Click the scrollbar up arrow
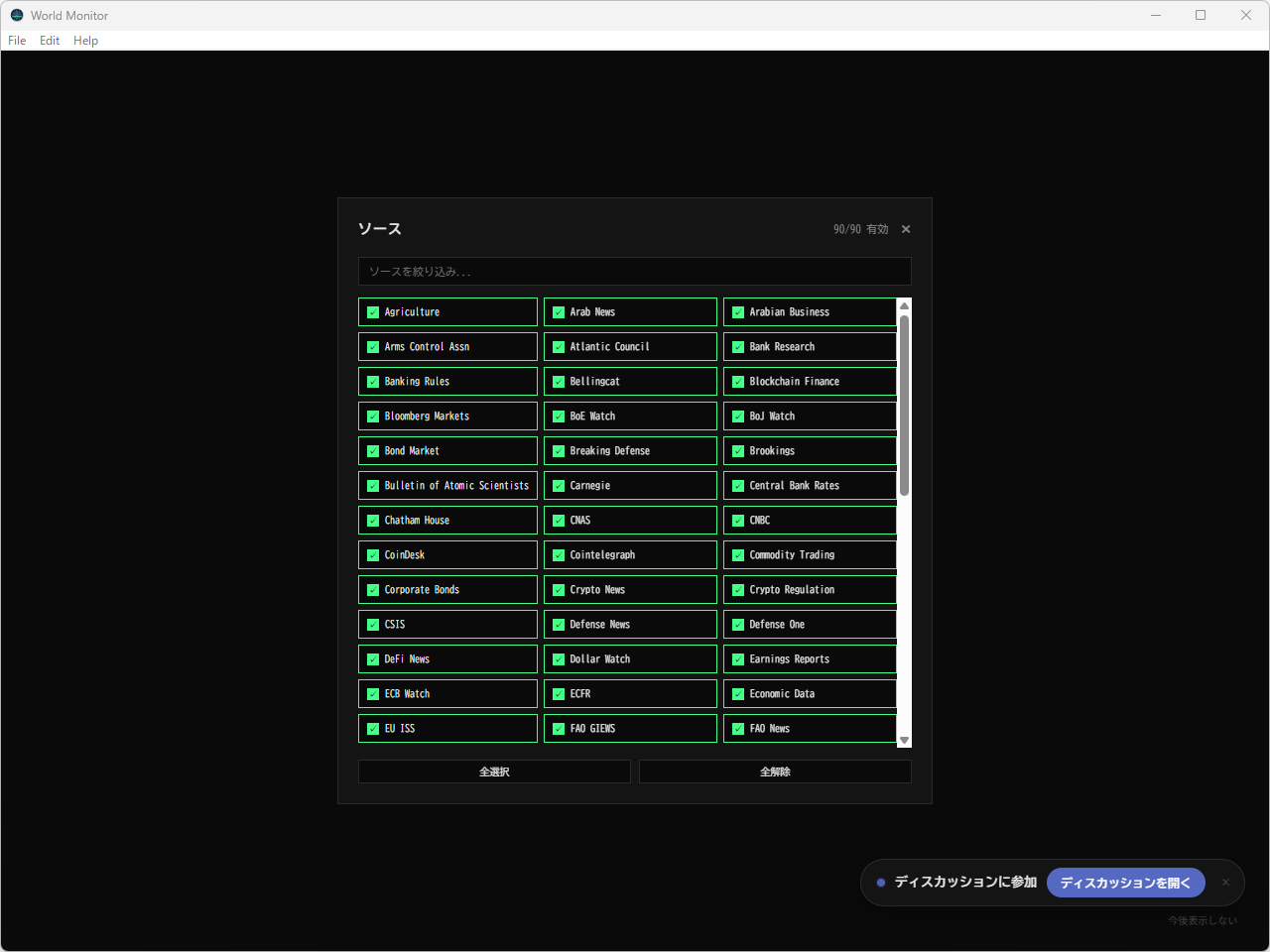The width and height of the screenshot is (1270, 952). point(904,305)
